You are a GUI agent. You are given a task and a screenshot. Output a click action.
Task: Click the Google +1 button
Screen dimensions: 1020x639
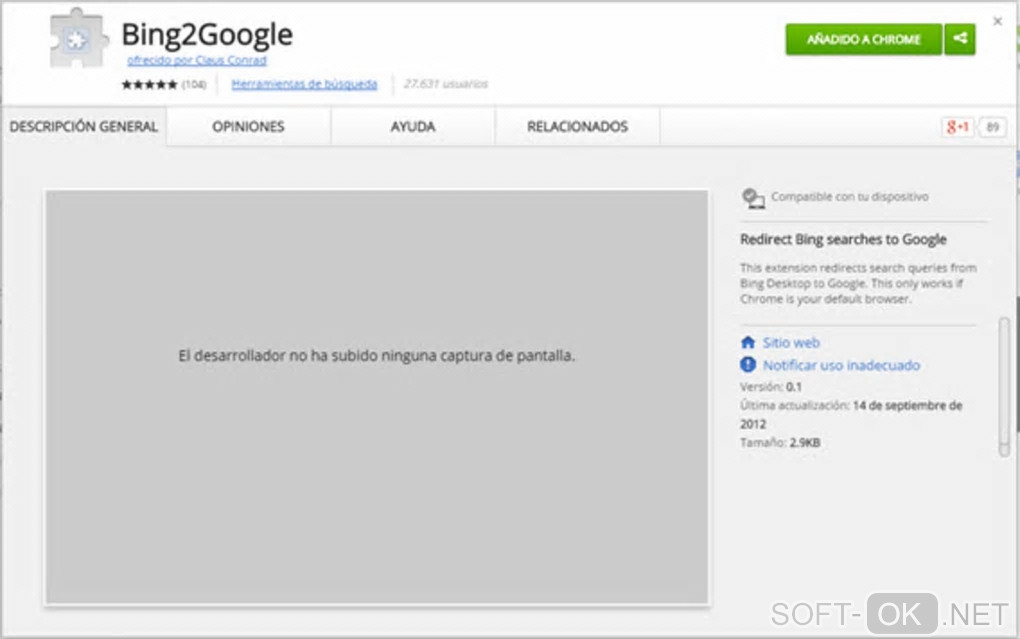958,127
